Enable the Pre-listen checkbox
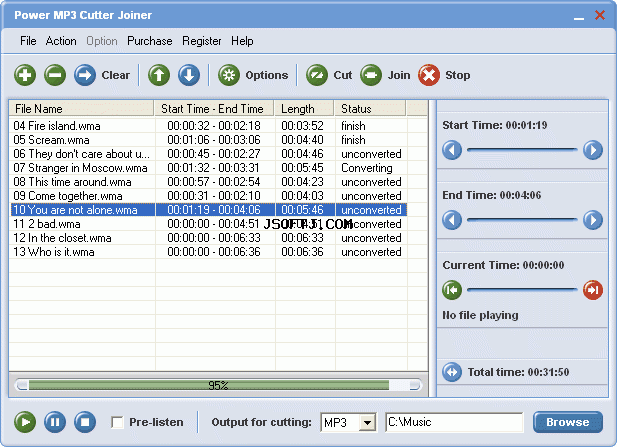 (x=117, y=422)
